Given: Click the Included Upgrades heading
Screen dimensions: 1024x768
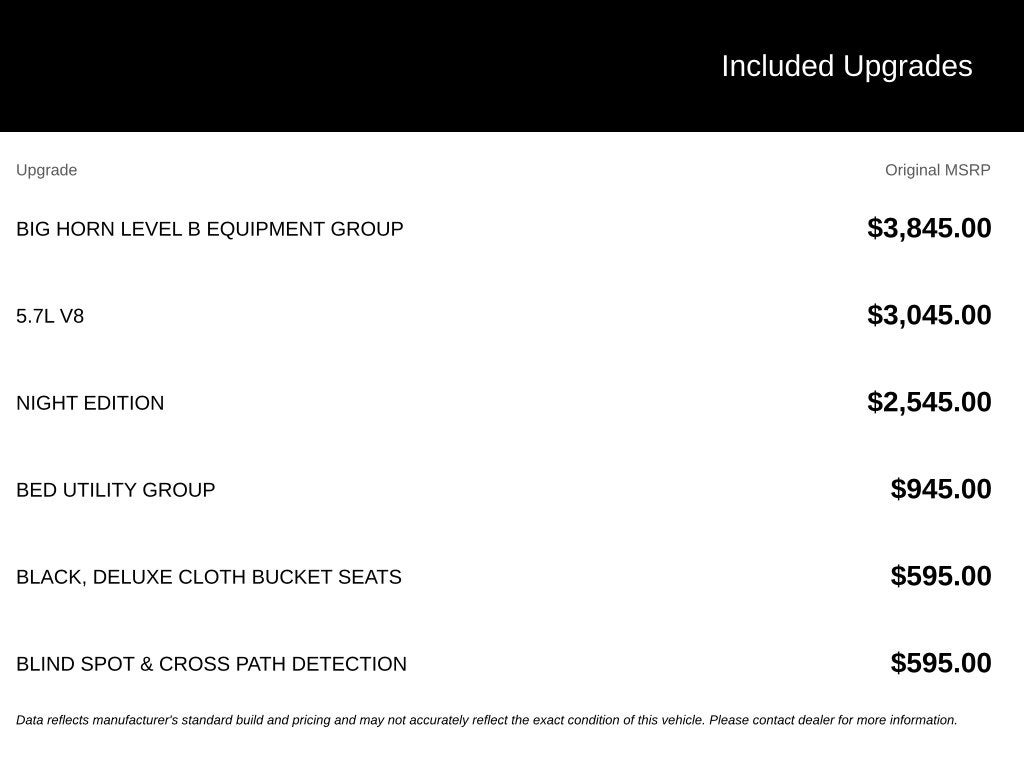Looking at the screenshot, I should pos(846,66).
